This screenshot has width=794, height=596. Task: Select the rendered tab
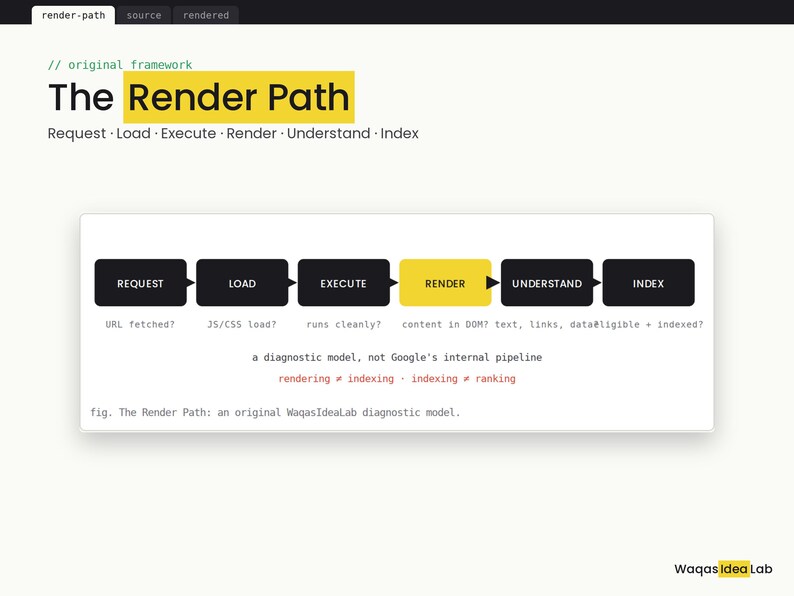click(206, 15)
